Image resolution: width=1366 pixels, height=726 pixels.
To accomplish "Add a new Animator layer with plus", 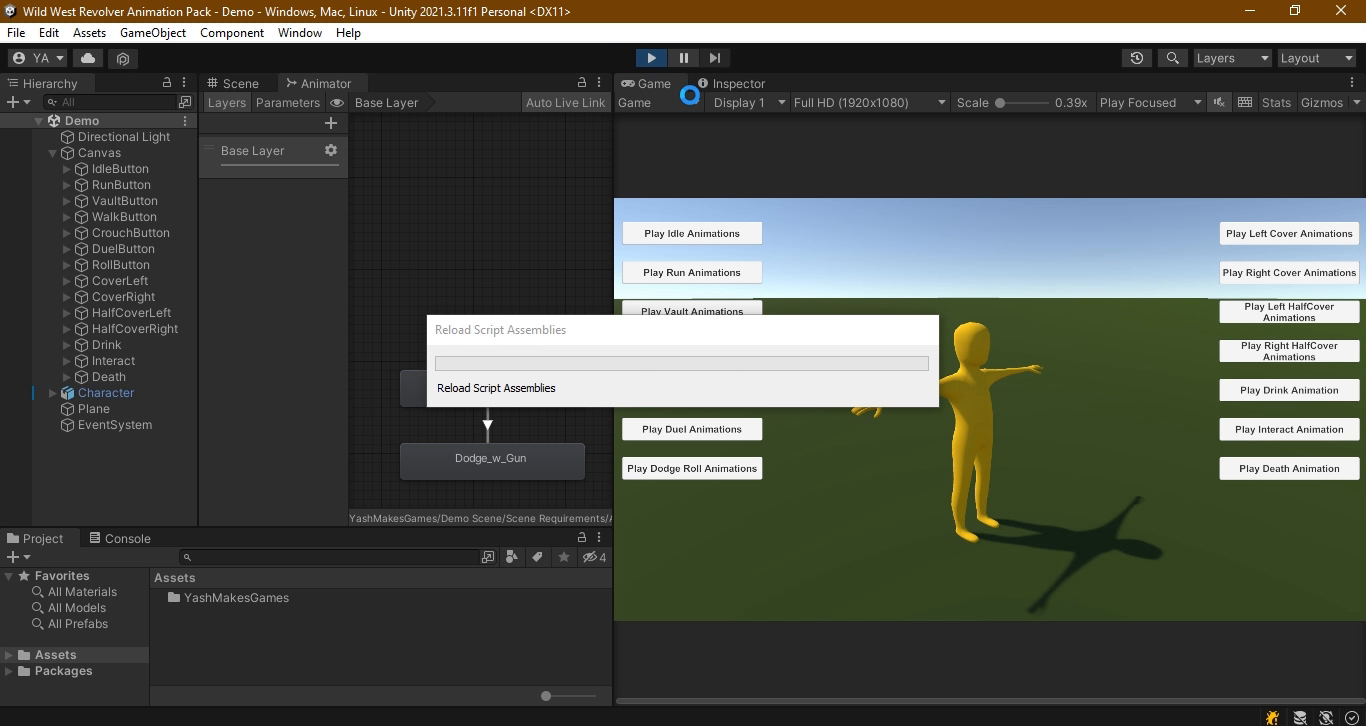I will [331, 123].
